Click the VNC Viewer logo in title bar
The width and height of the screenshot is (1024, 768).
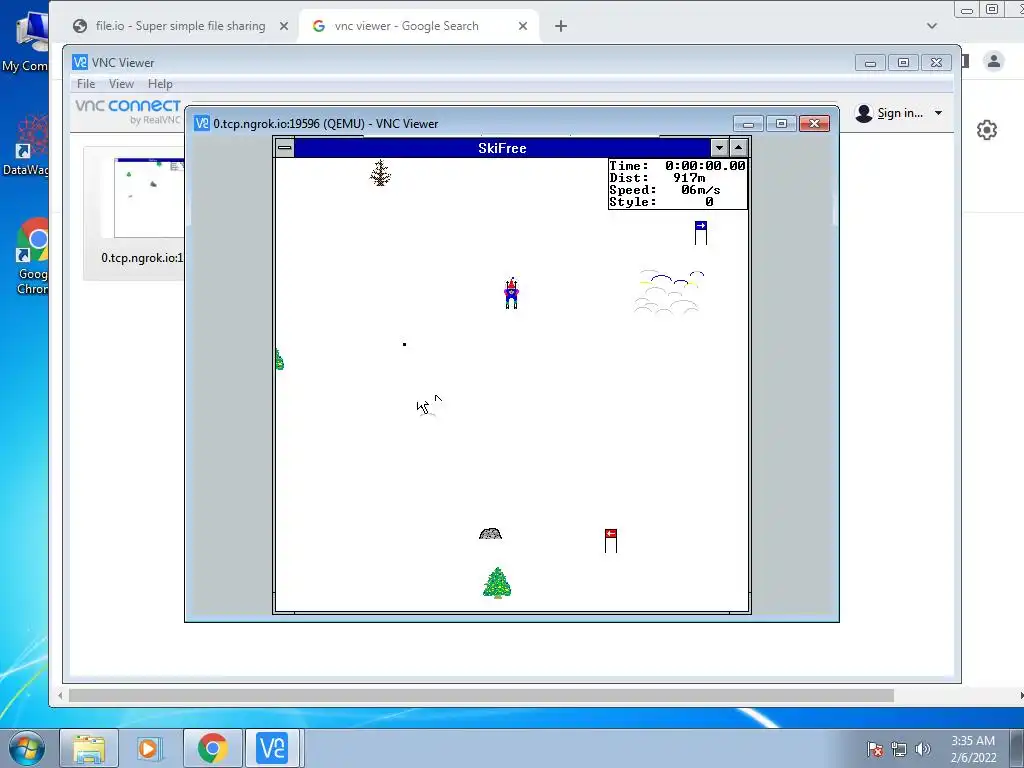[x=80, y=62]
